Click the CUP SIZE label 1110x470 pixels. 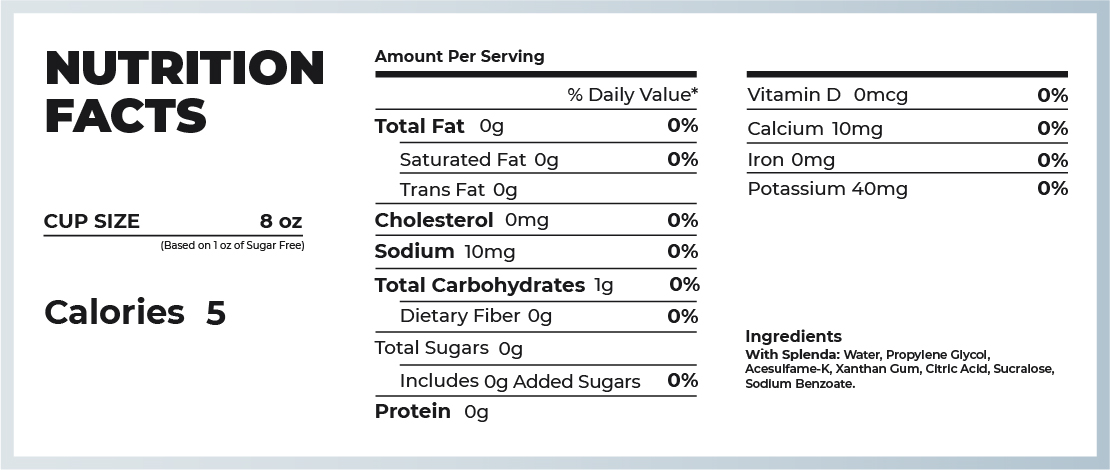[x=92, y=222]
